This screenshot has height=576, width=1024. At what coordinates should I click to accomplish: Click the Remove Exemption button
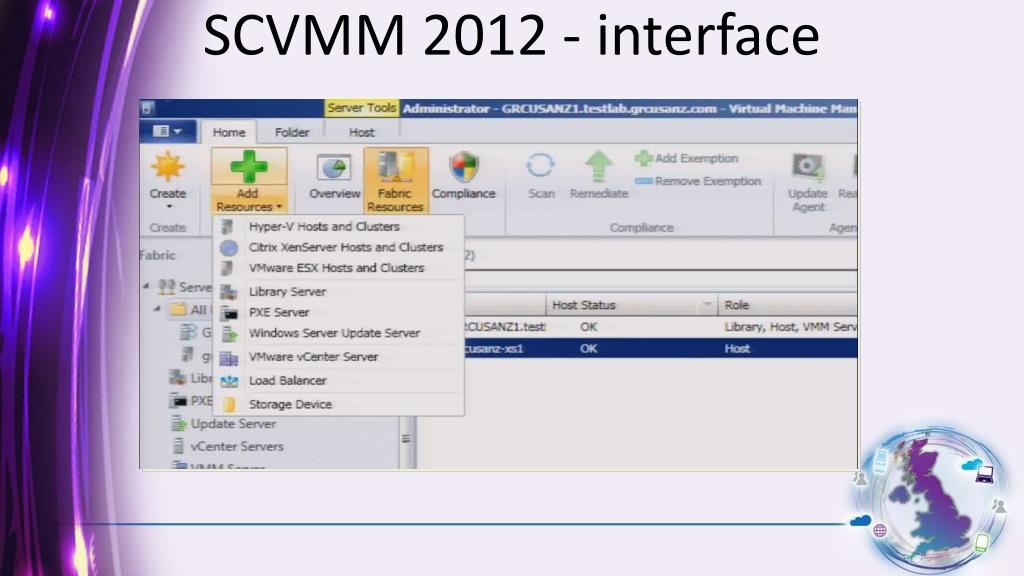[x=698, y=181]
